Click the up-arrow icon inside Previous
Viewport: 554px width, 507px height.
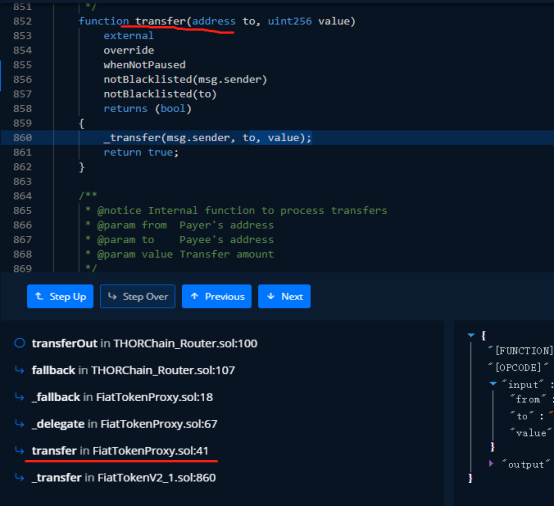194,296
